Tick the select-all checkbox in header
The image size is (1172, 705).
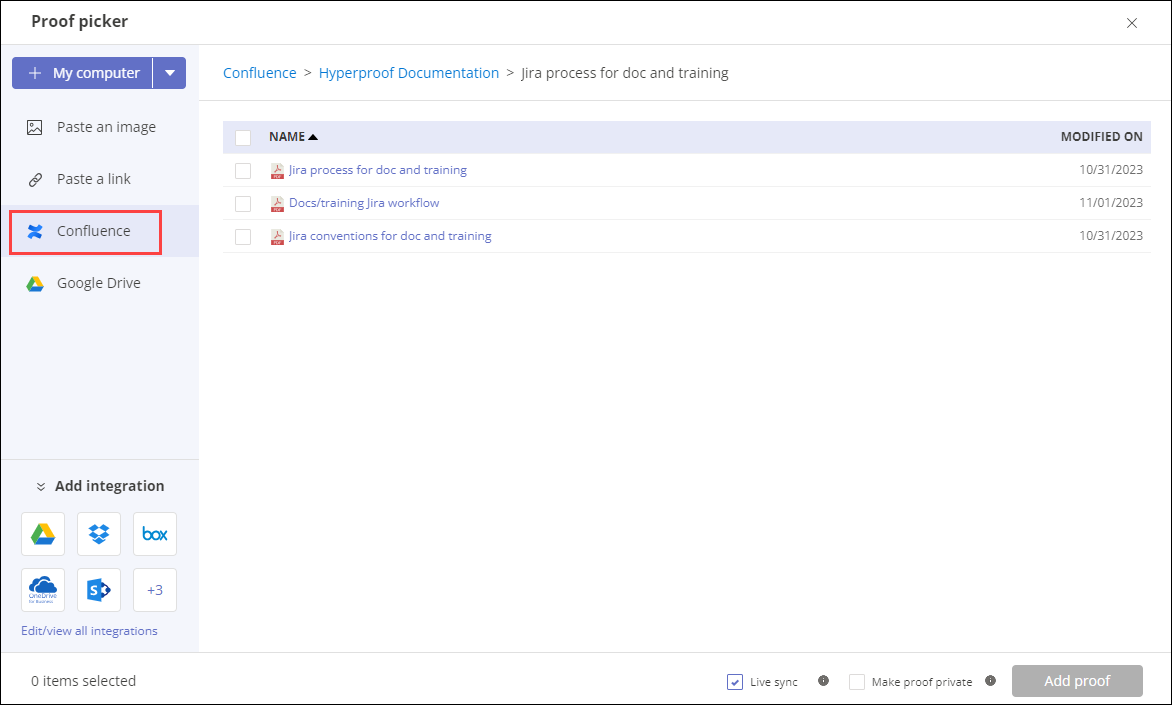coord(243,138)
